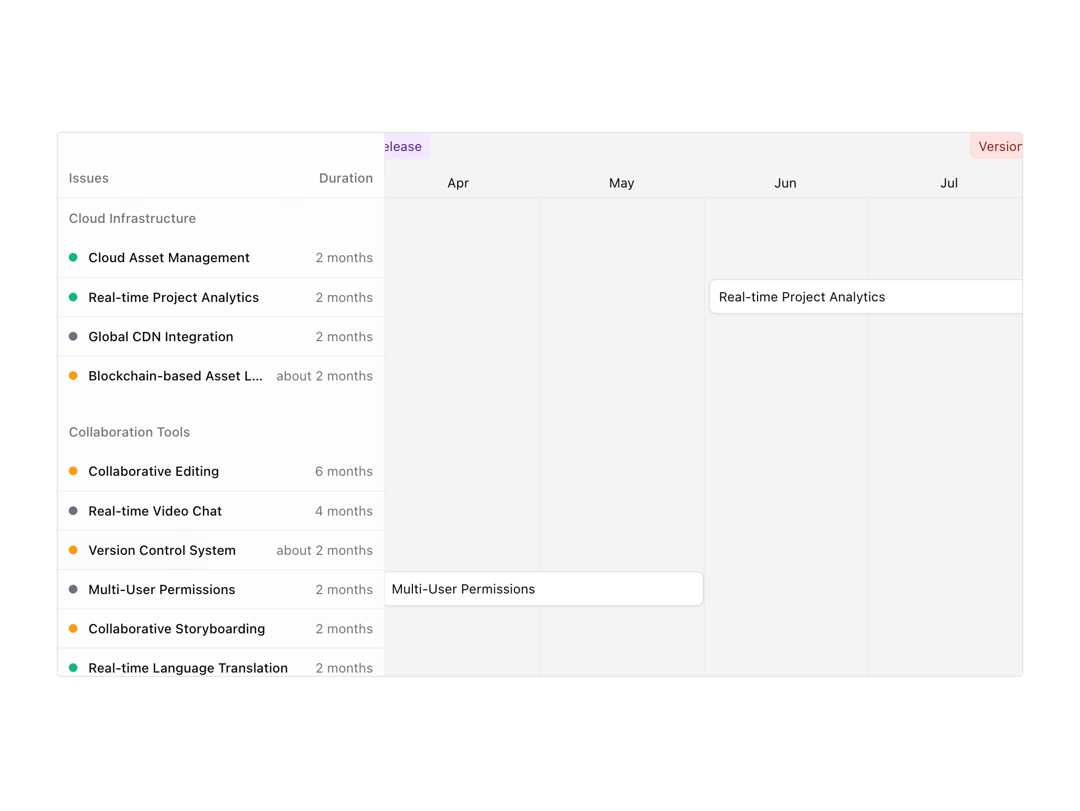This screenshot has height=811, width=1080.
Task: Click the gray status dot for Real-time Video Chat
Action: point(73,511)
